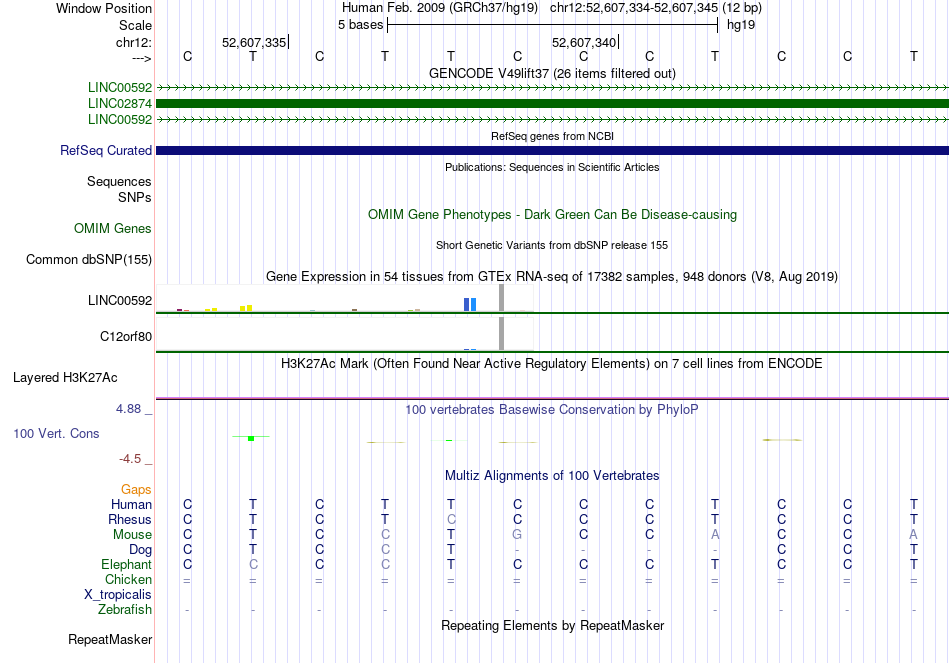The image size is (950, 663).
Task: Click the LINC00592 label directly below LINC02874
Action: 120,119
